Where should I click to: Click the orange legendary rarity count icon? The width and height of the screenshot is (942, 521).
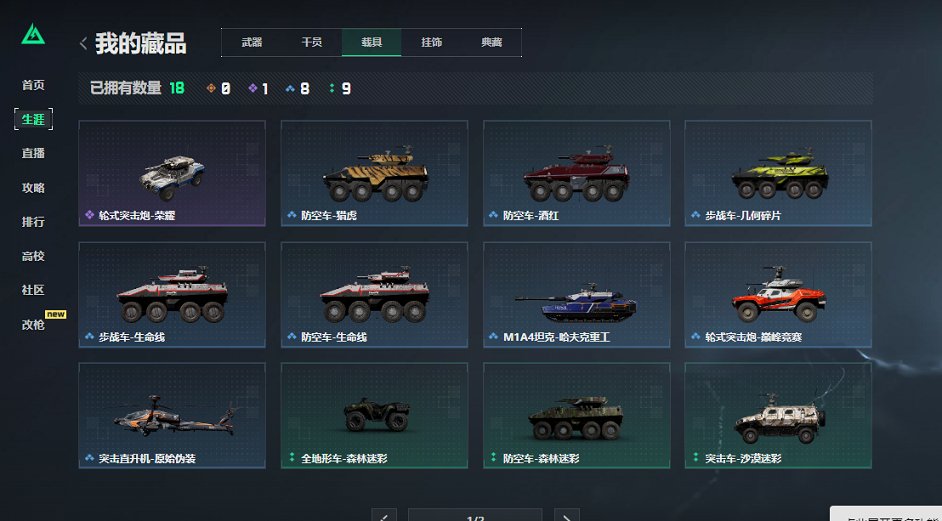click(211, 88)
